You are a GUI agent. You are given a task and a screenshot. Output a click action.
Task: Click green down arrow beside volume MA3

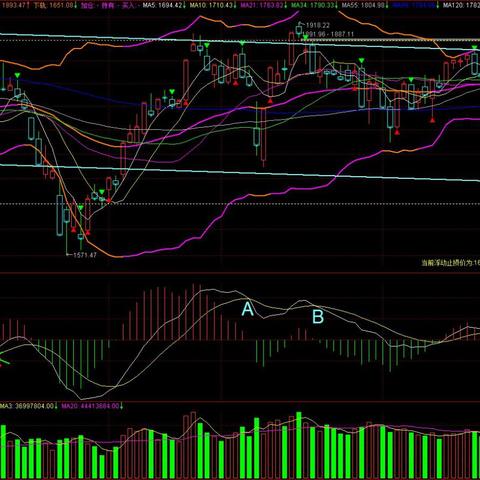pyautogui.click(x=55, y=406)
